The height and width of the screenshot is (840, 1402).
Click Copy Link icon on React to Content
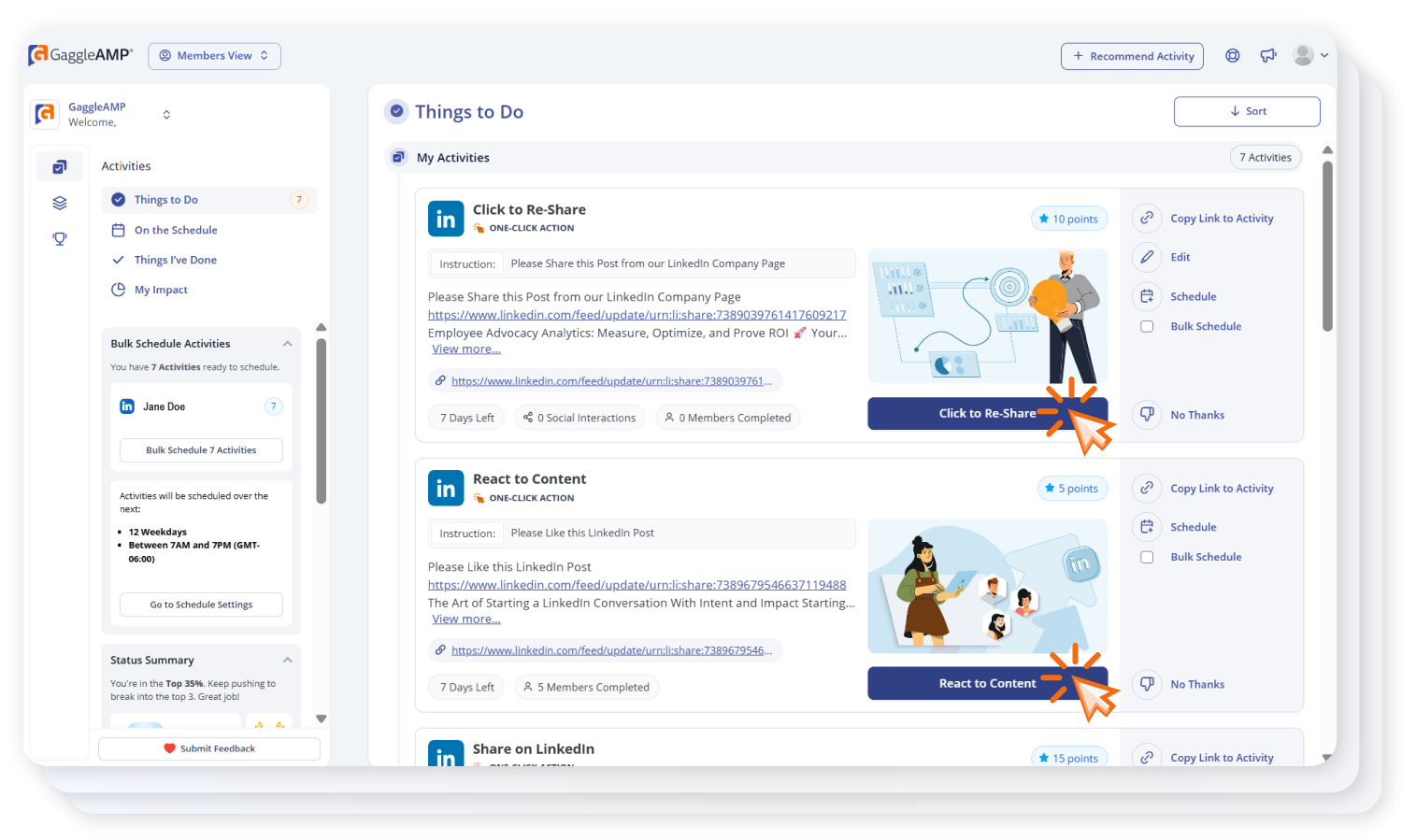point(1147,488)
